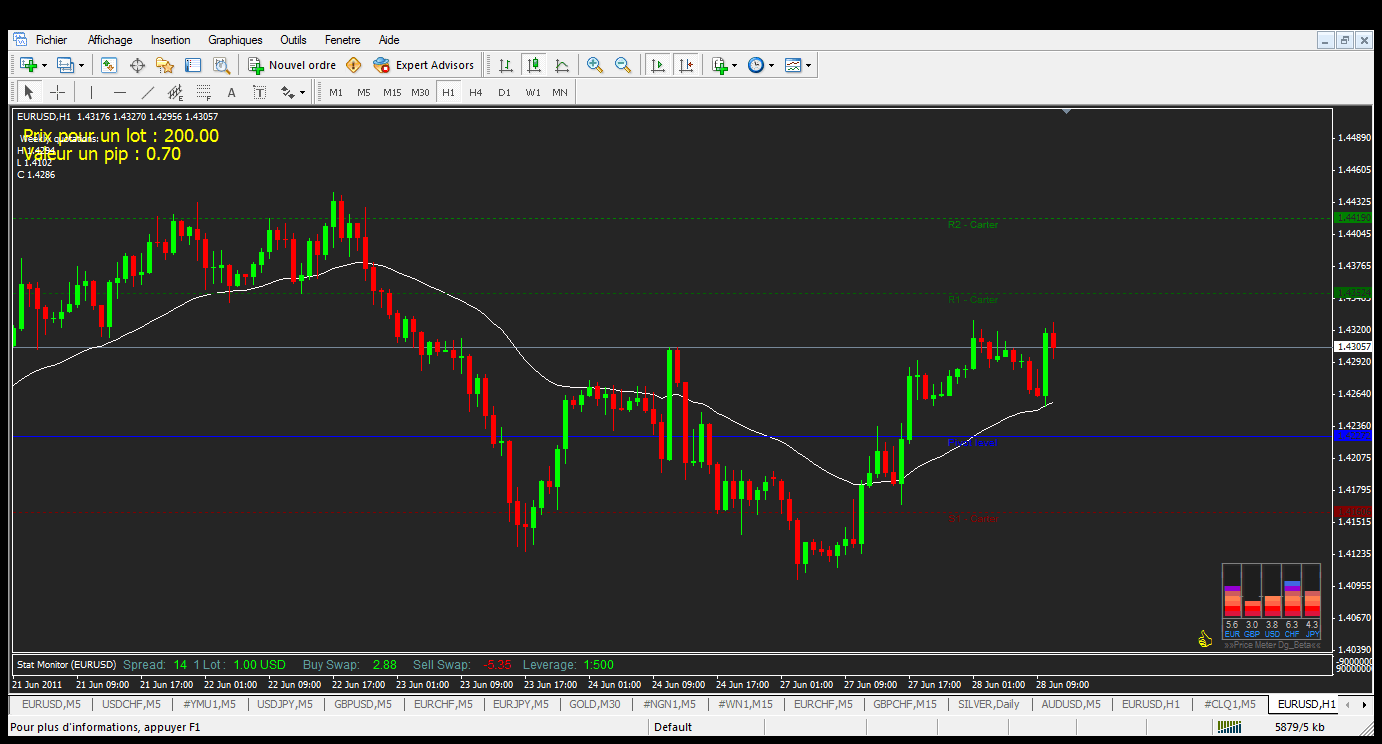Draw a trendline with the diagonal line tool
This screenshot has height=744, width=1382.
(x=148, y=93)
